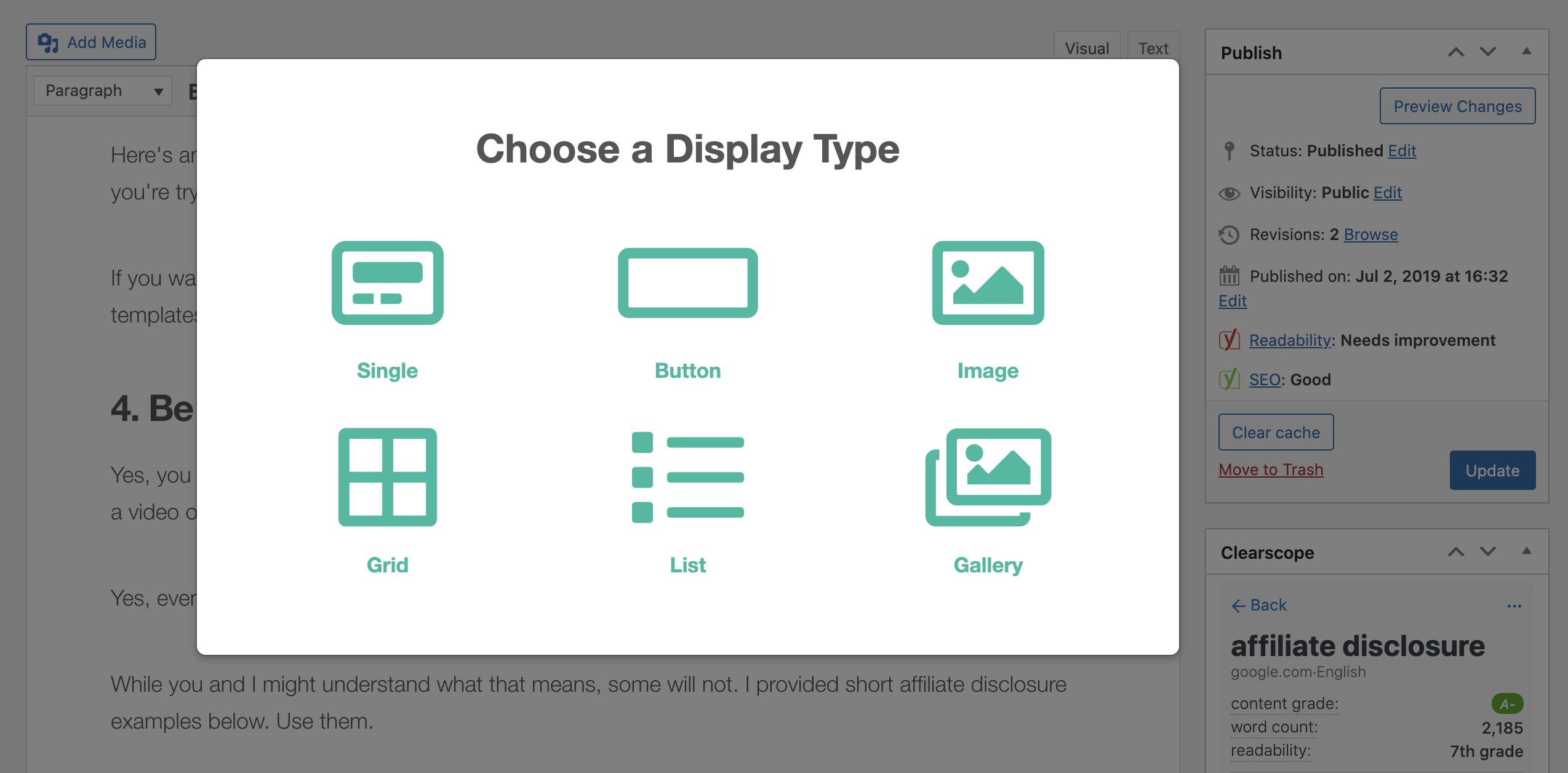Viewport: 1568px width, 773px height.
Task: Move Clearscope panel up
Action: click(x=1455, y=552)
